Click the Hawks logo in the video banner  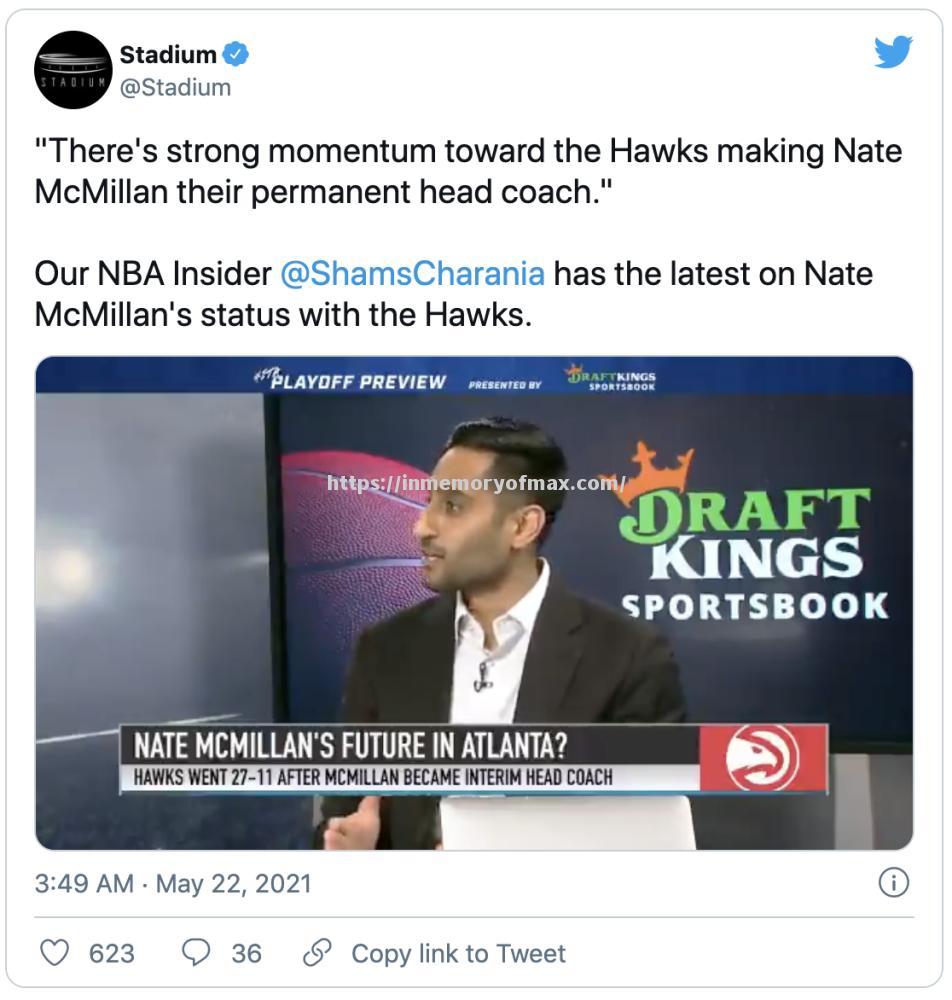pos(763,758)
